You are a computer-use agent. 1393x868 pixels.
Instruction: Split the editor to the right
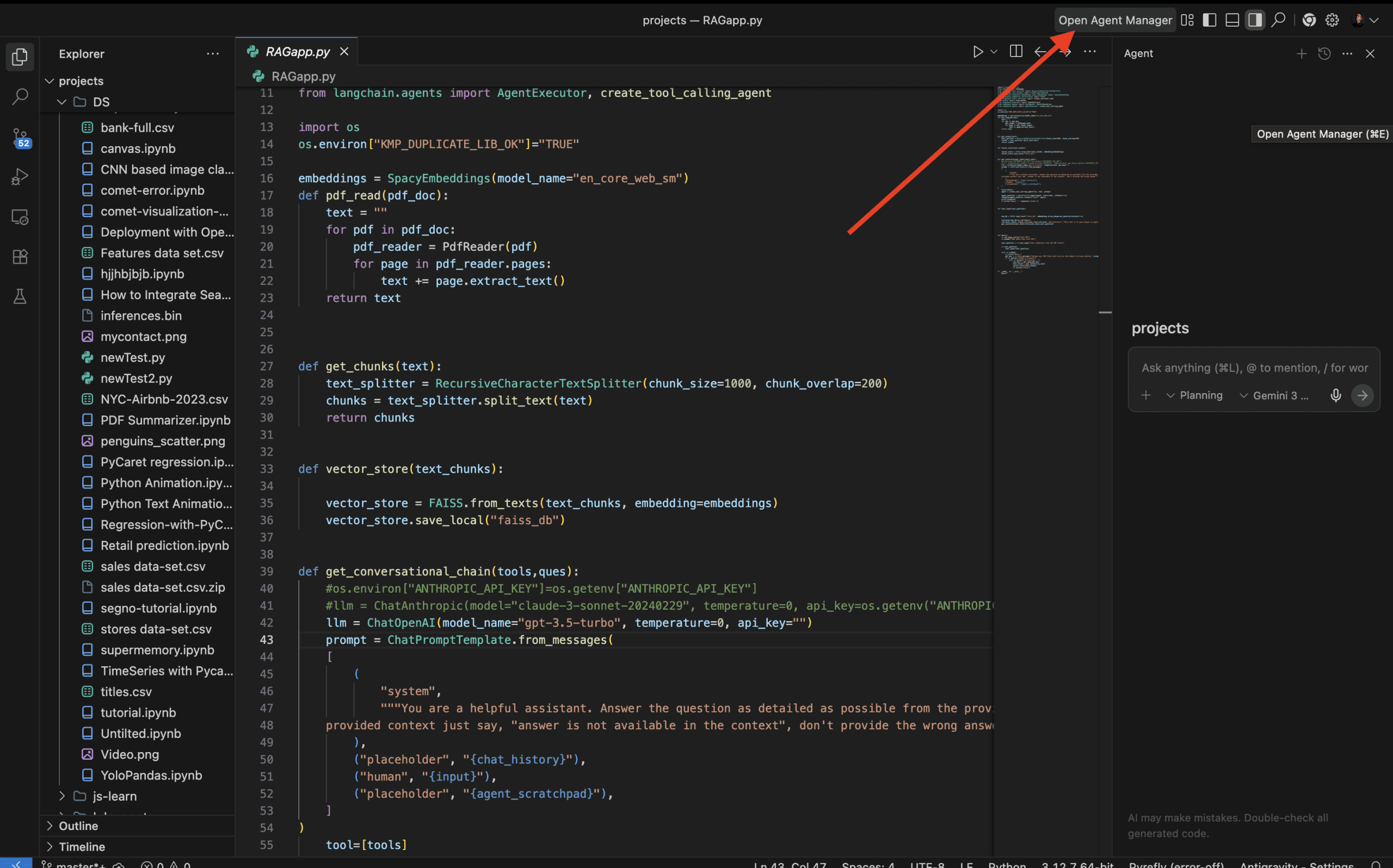[x=1016, y=52]
